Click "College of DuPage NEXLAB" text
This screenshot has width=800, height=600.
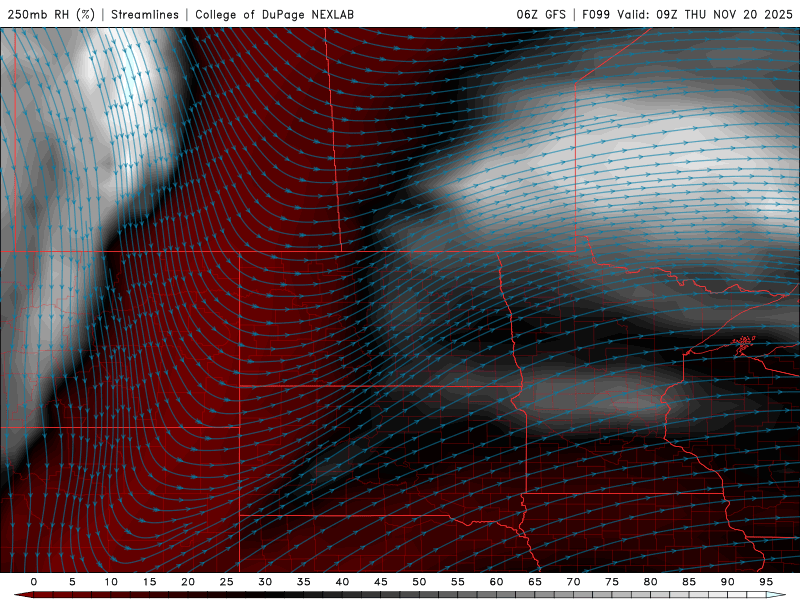coord(274,14)
